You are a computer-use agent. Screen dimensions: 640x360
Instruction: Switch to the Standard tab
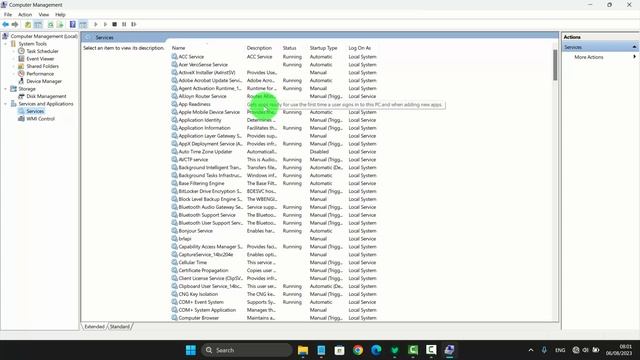120,327
